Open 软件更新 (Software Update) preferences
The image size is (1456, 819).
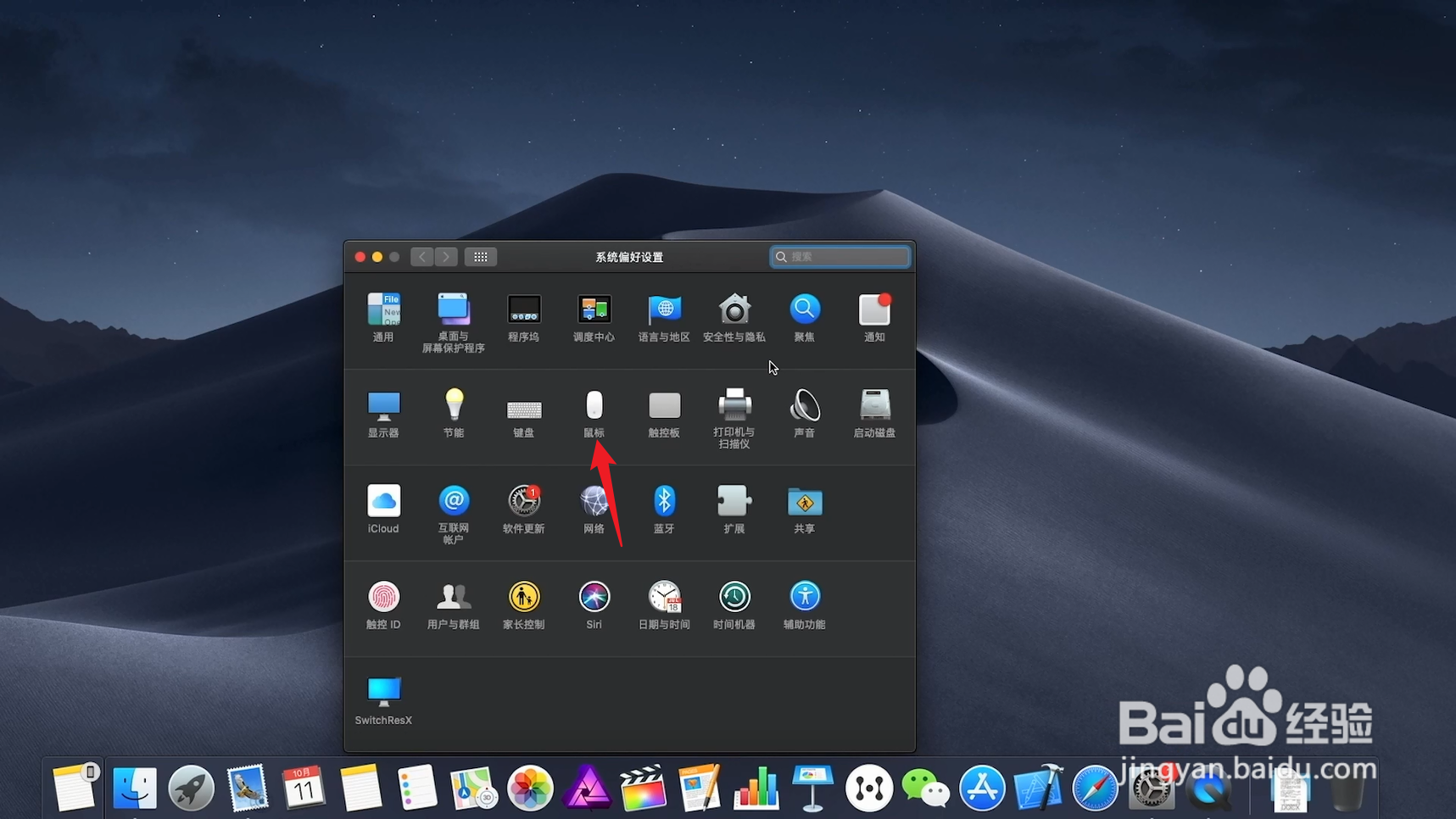[524, 509]
